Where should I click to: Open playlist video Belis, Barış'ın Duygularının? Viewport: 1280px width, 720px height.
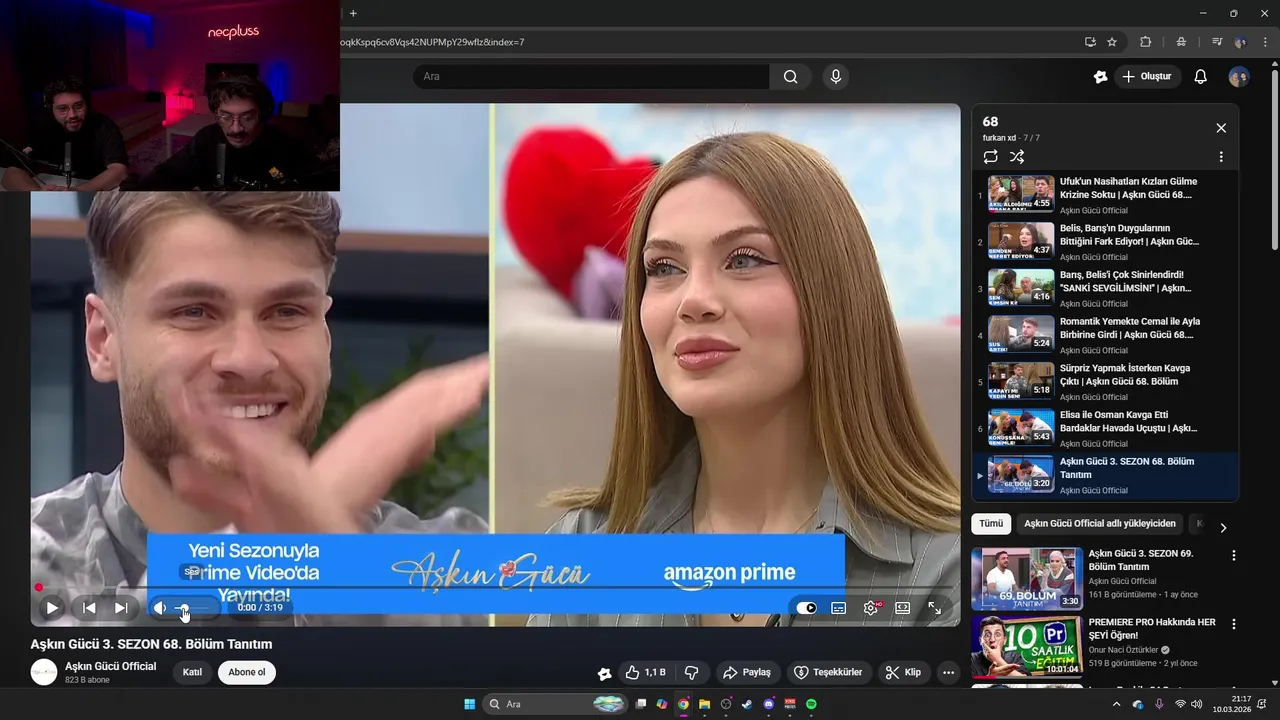pyautogui.click(x=1105, y=241)
